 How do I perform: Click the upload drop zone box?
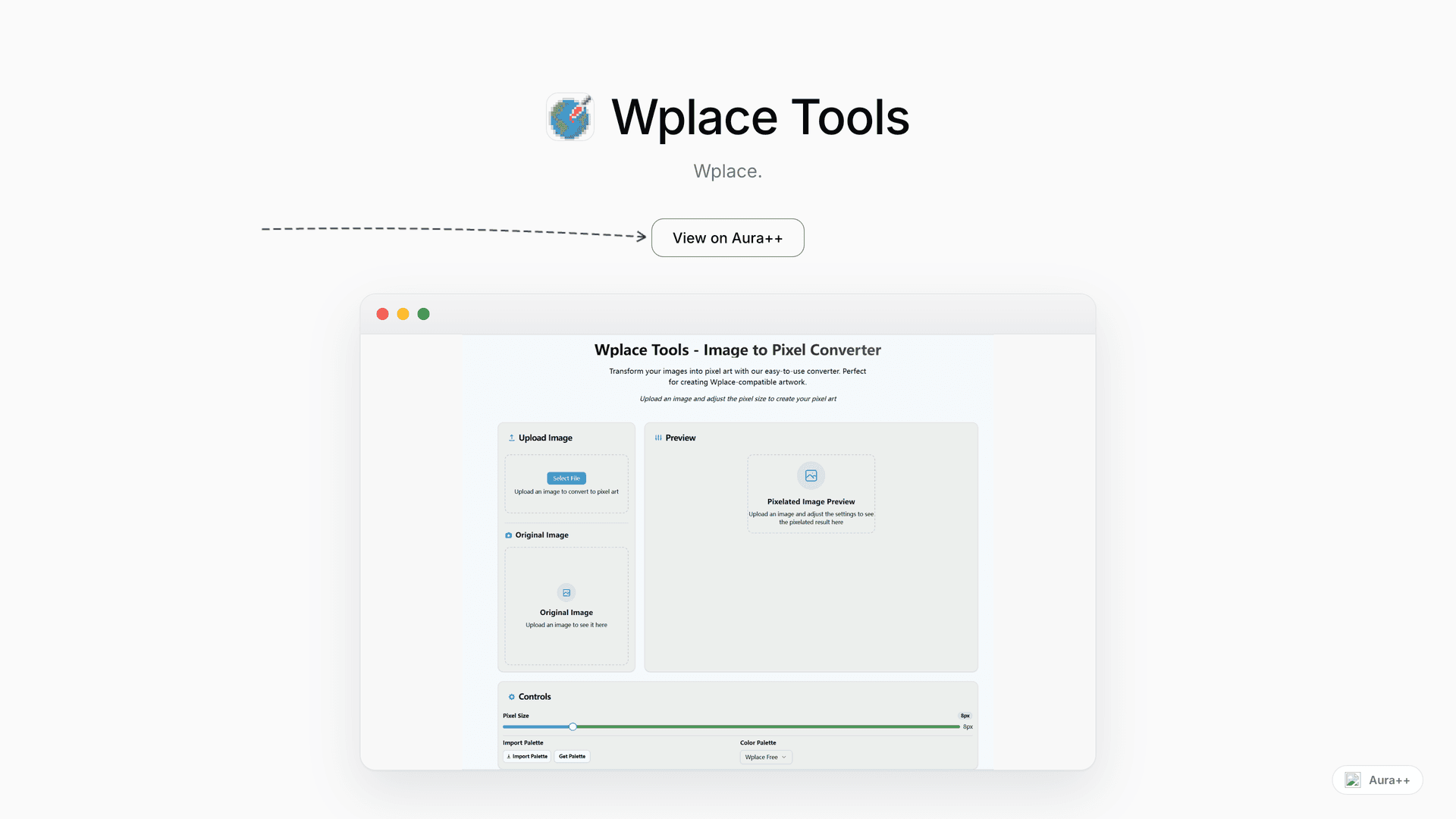[x=566, y=484]
